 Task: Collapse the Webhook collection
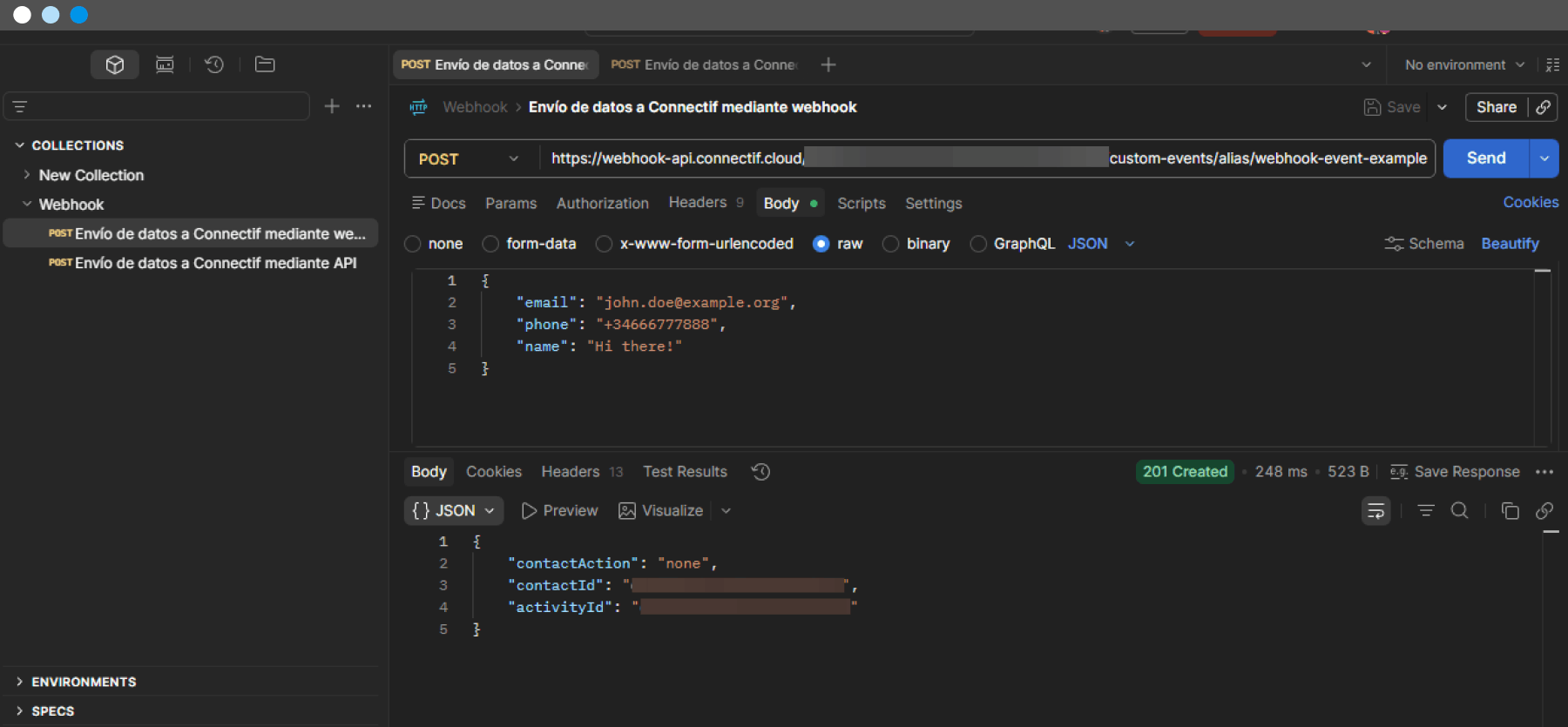point(27,205)
